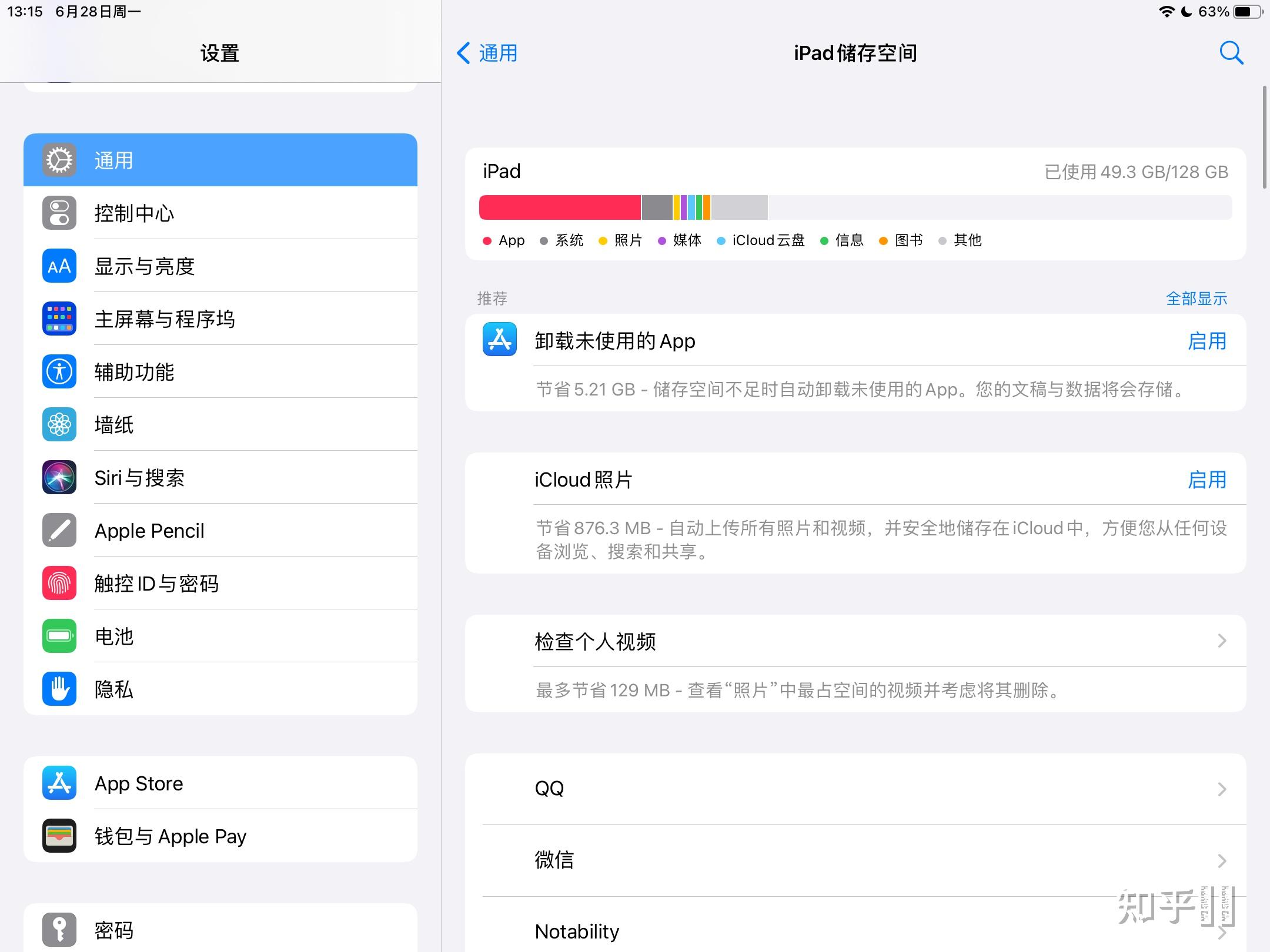Select 主屏幕与程序坞 in sidebar
The image size is (1270, 952).
pos(220,319)
